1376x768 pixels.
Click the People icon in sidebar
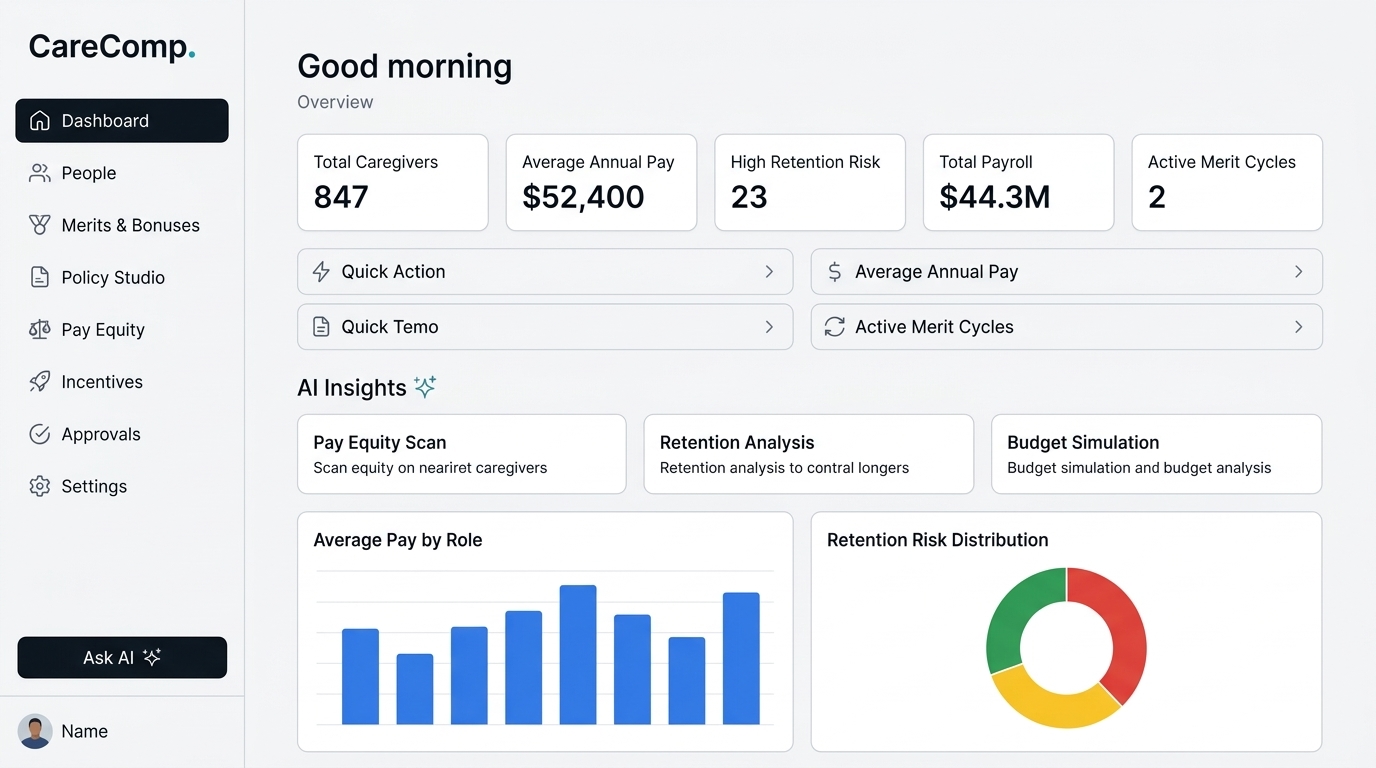click(x=40, y=173)
